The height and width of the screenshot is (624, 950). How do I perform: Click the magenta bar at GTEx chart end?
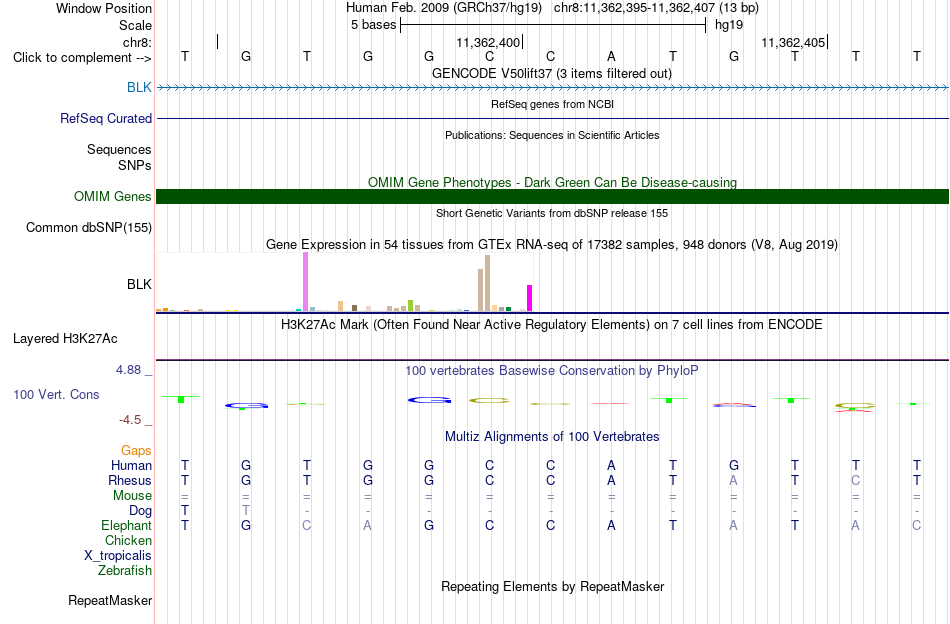530,298
